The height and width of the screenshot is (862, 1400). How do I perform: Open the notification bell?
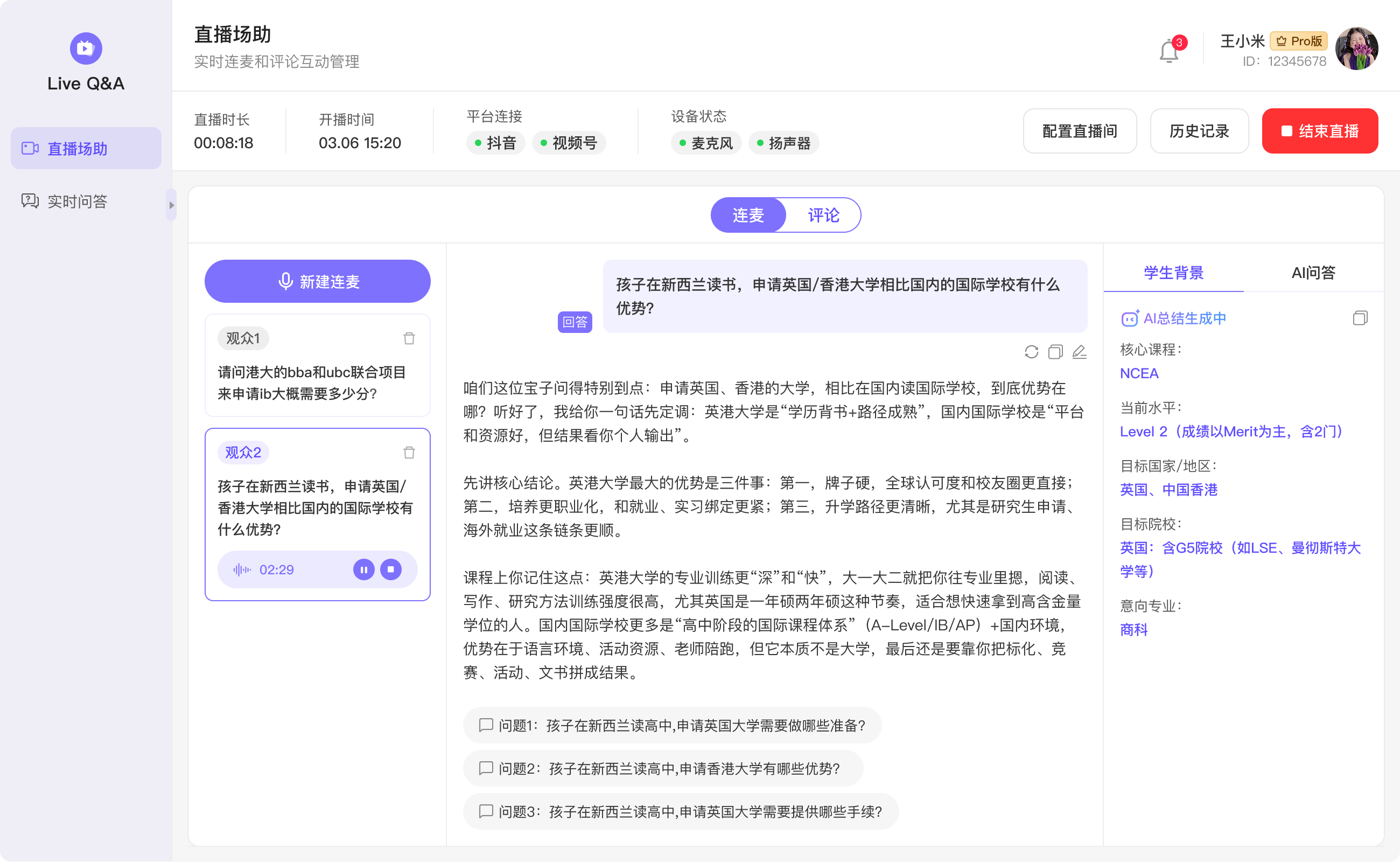1168,51
